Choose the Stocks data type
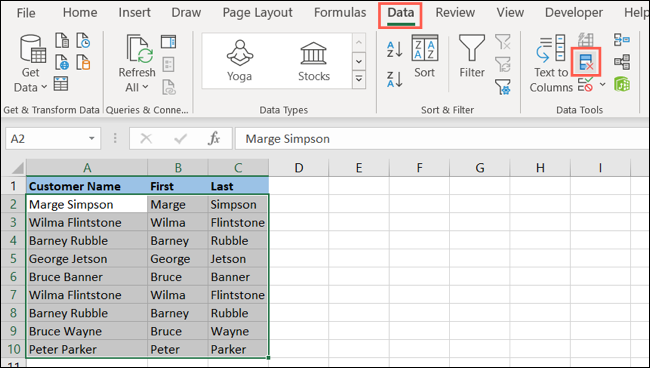650x368 pixels. [x=314, y=61]
